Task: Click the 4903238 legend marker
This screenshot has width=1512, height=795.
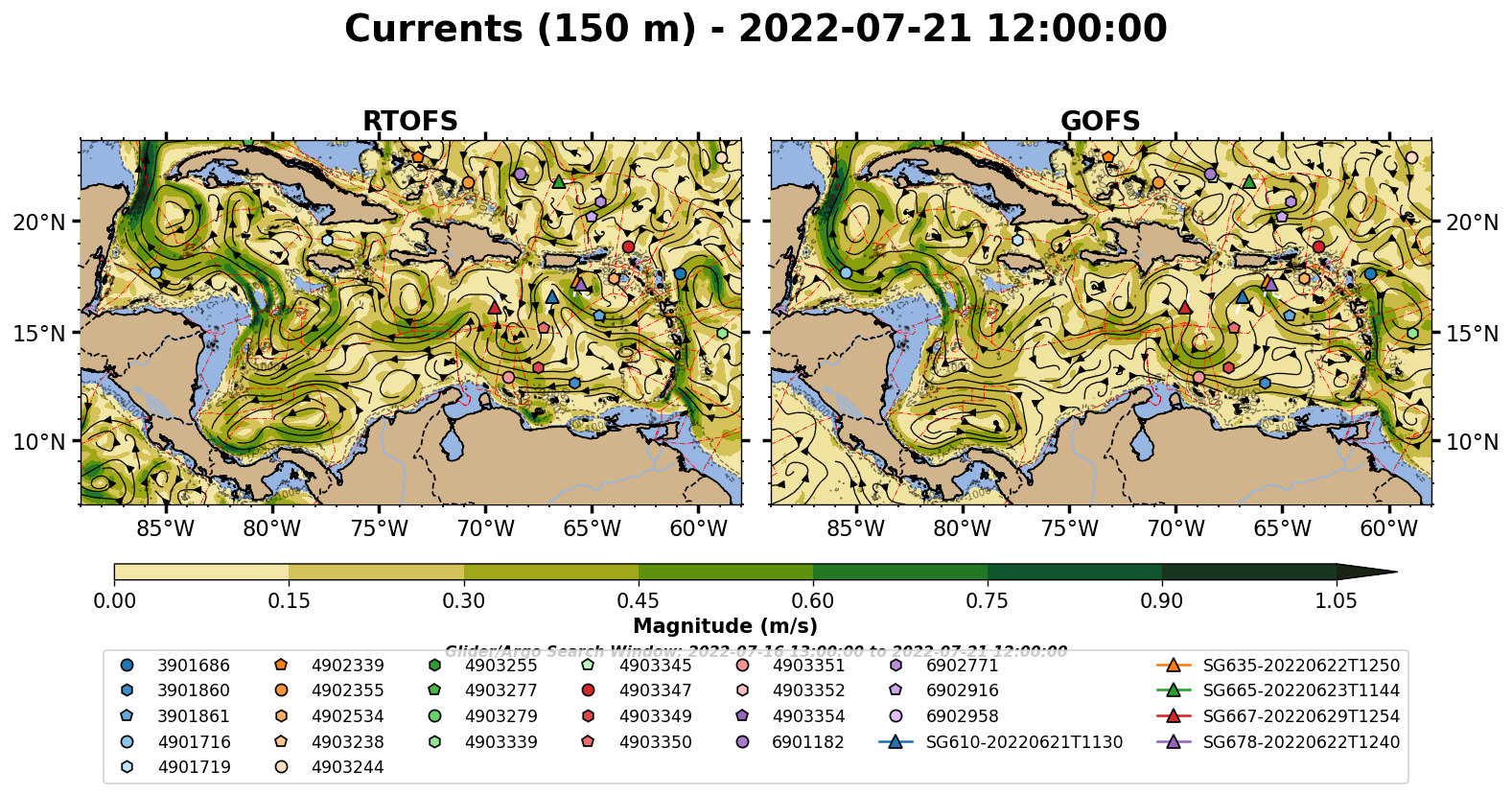Action: tap(281, 741)
